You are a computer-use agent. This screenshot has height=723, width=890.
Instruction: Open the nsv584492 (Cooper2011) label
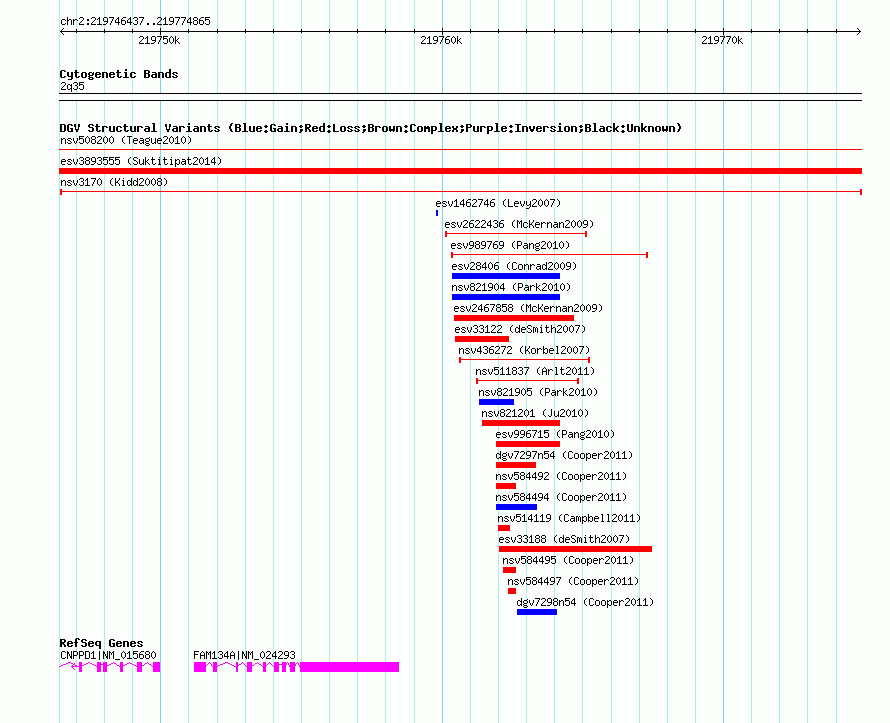pos(561,476)
